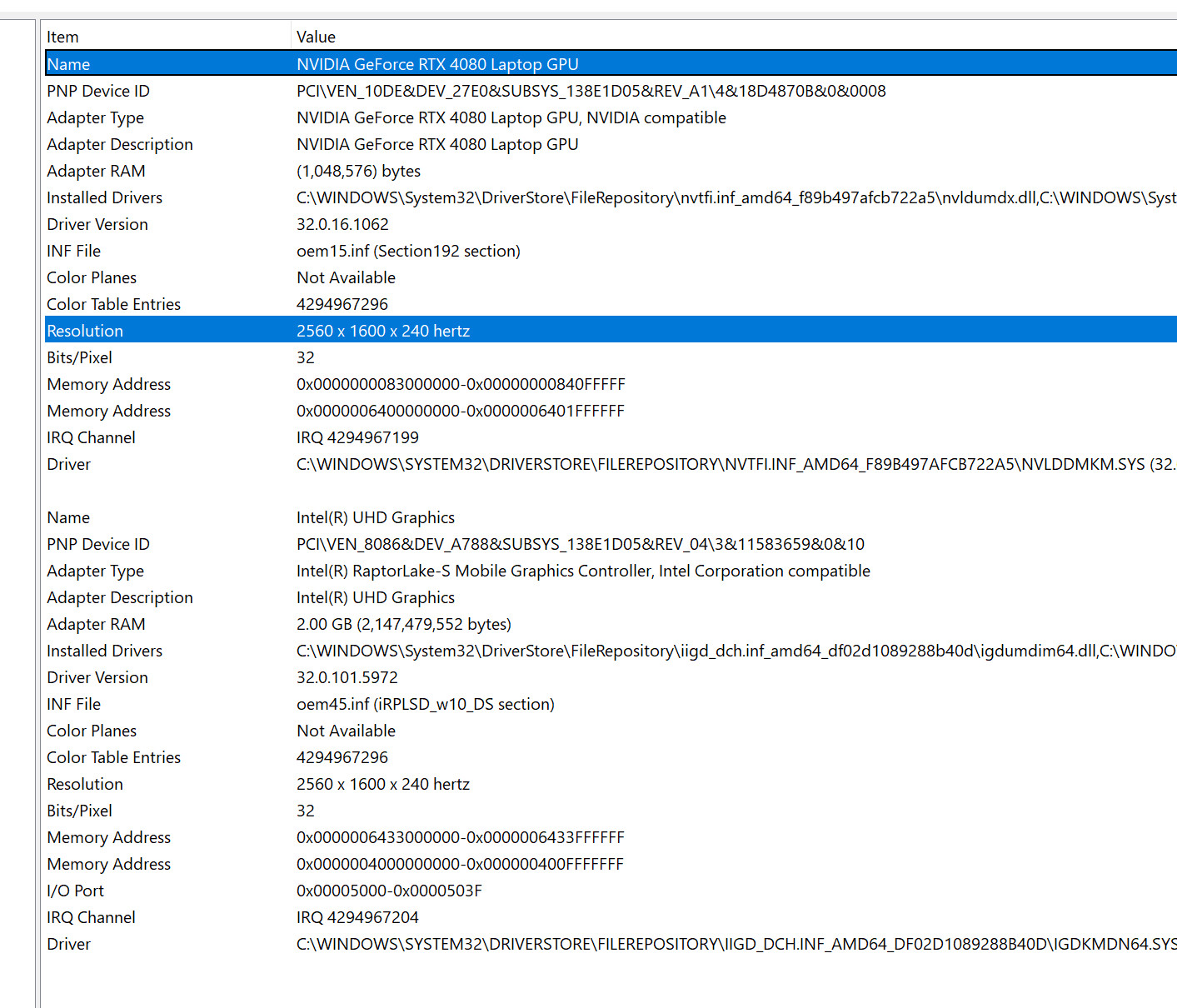Click the Item column header
This screenshot has height=1008, width=1177.
pyautogui.click(x=167, y=37)
